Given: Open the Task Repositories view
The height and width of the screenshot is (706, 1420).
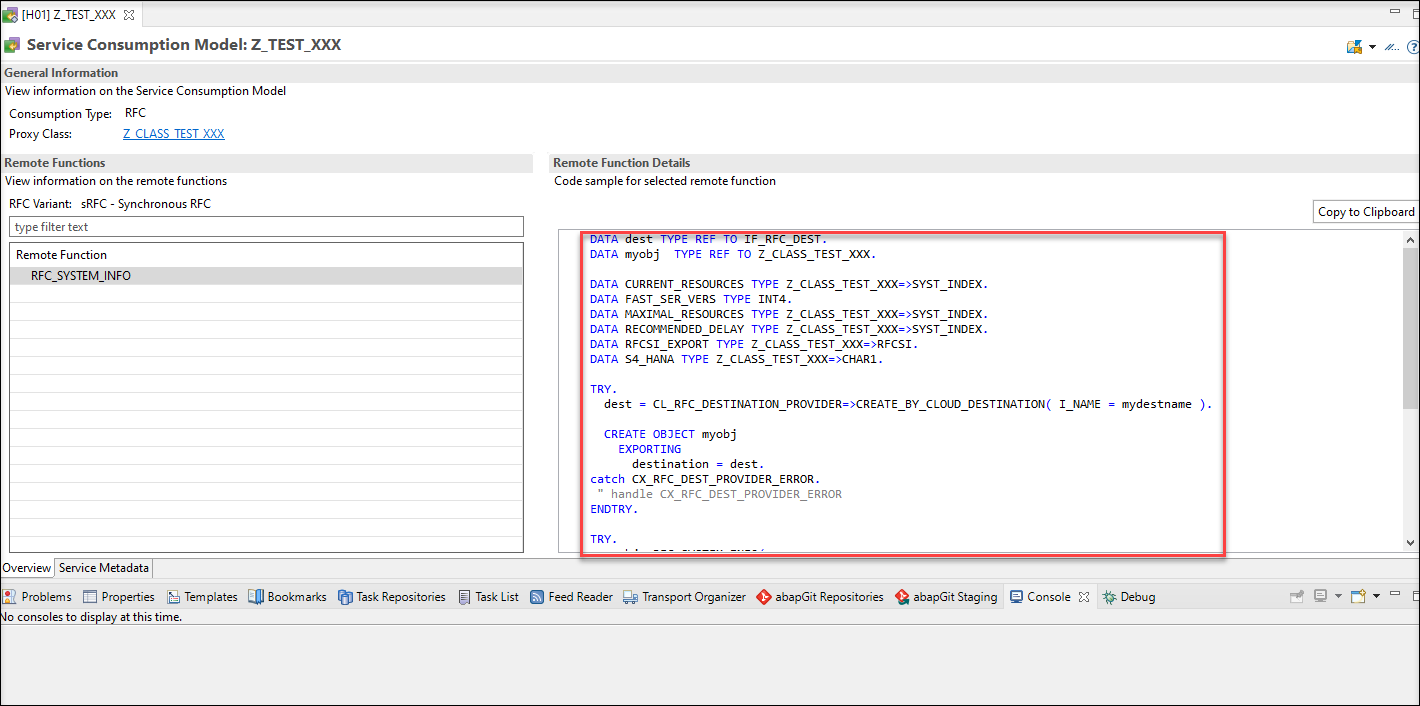Looking at the screenshot, I should [x=392, y=597].
